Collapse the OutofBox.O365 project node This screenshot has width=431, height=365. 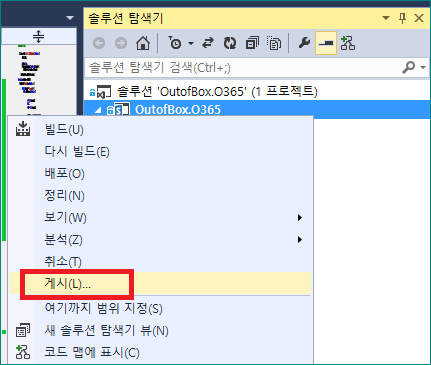pyautogui.click(x=98, y=110)
